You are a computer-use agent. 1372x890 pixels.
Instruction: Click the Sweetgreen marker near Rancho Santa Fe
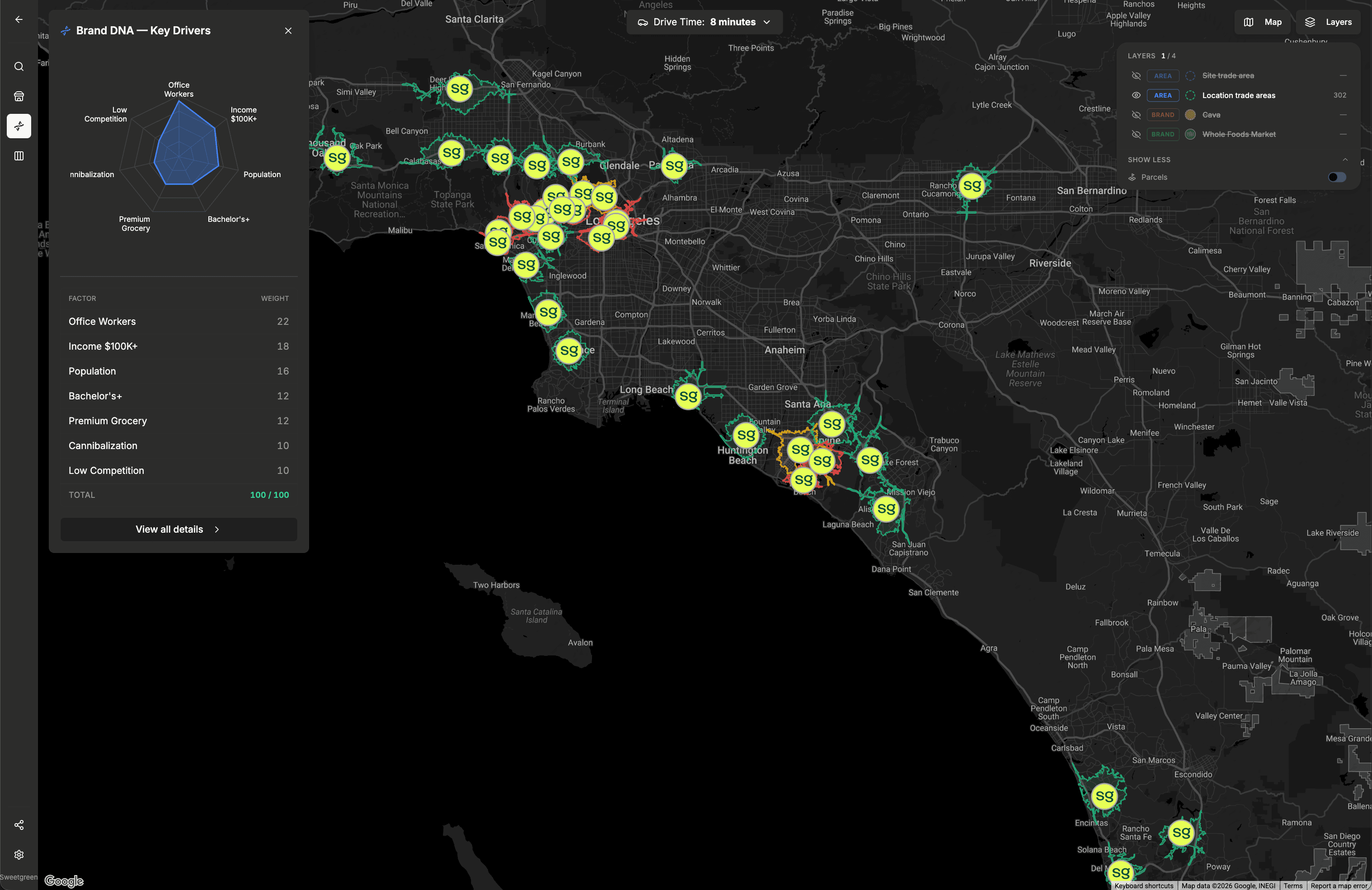tap(1181, 832)
